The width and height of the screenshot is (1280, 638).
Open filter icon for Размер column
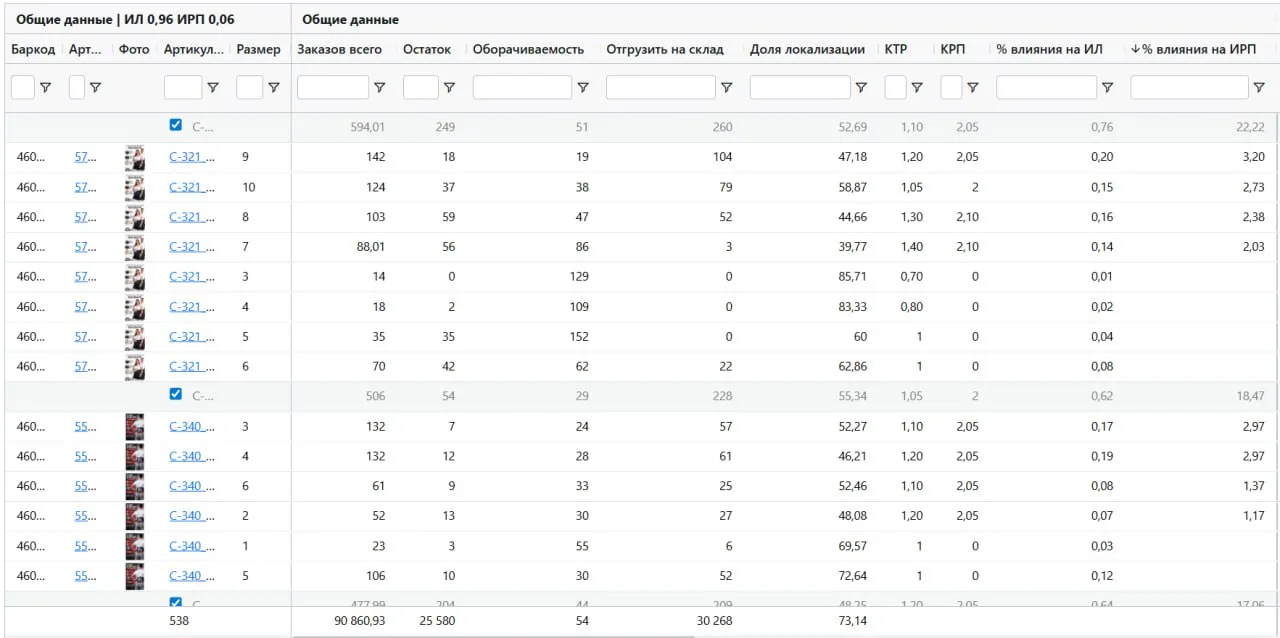click(x=273, y=88)
